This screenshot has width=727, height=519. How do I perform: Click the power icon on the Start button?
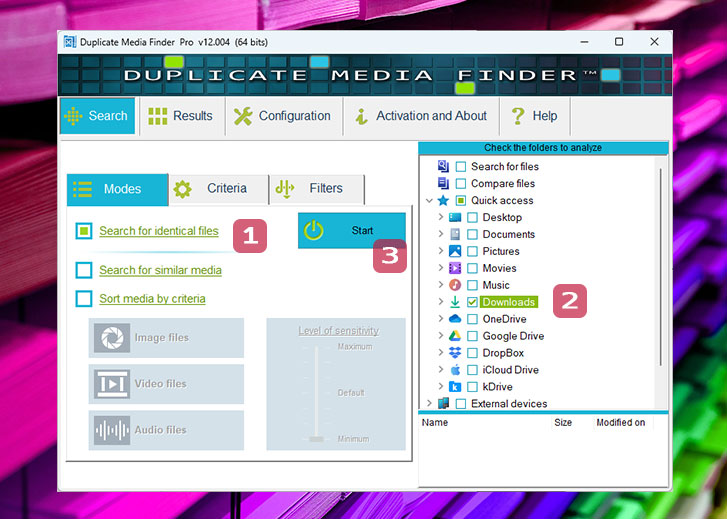click(314, 231)
